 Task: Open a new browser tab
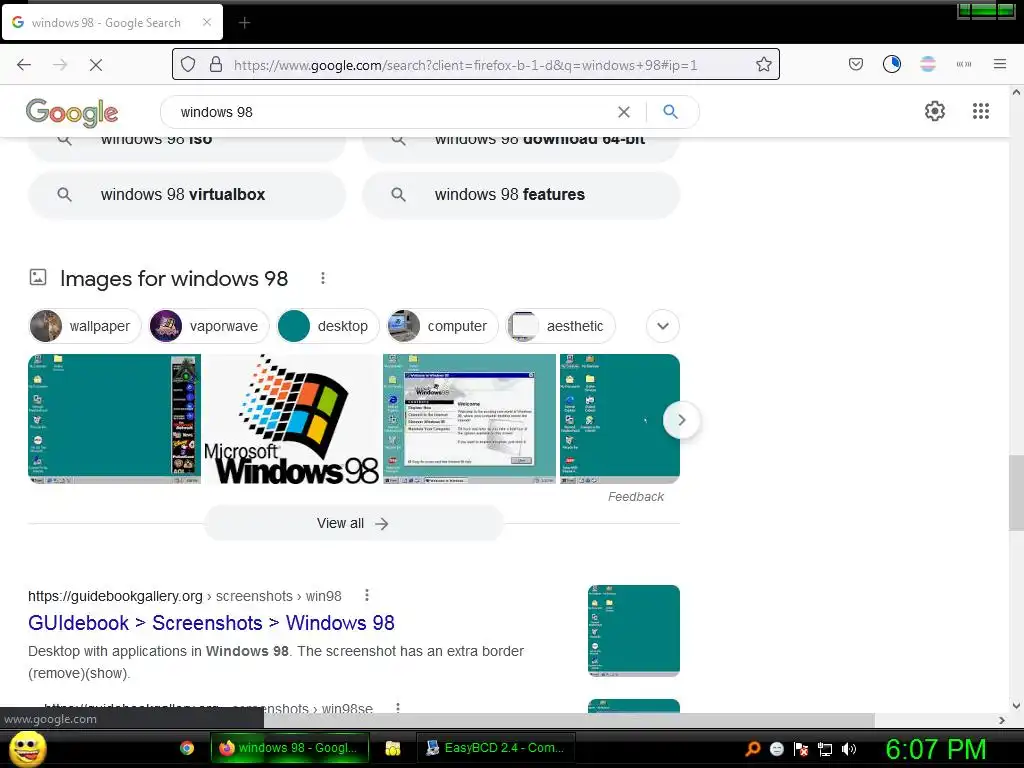(x=244, y=23)
